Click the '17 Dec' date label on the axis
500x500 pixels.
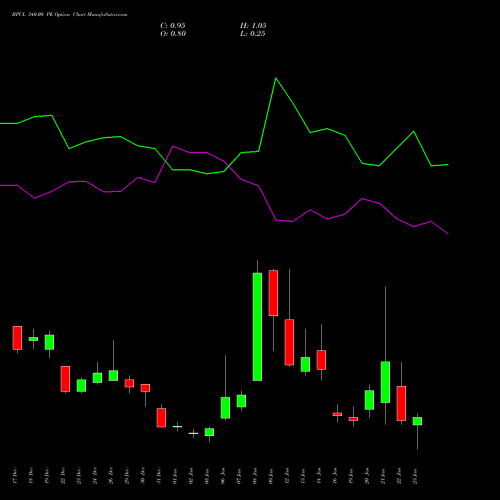(15, 476)
